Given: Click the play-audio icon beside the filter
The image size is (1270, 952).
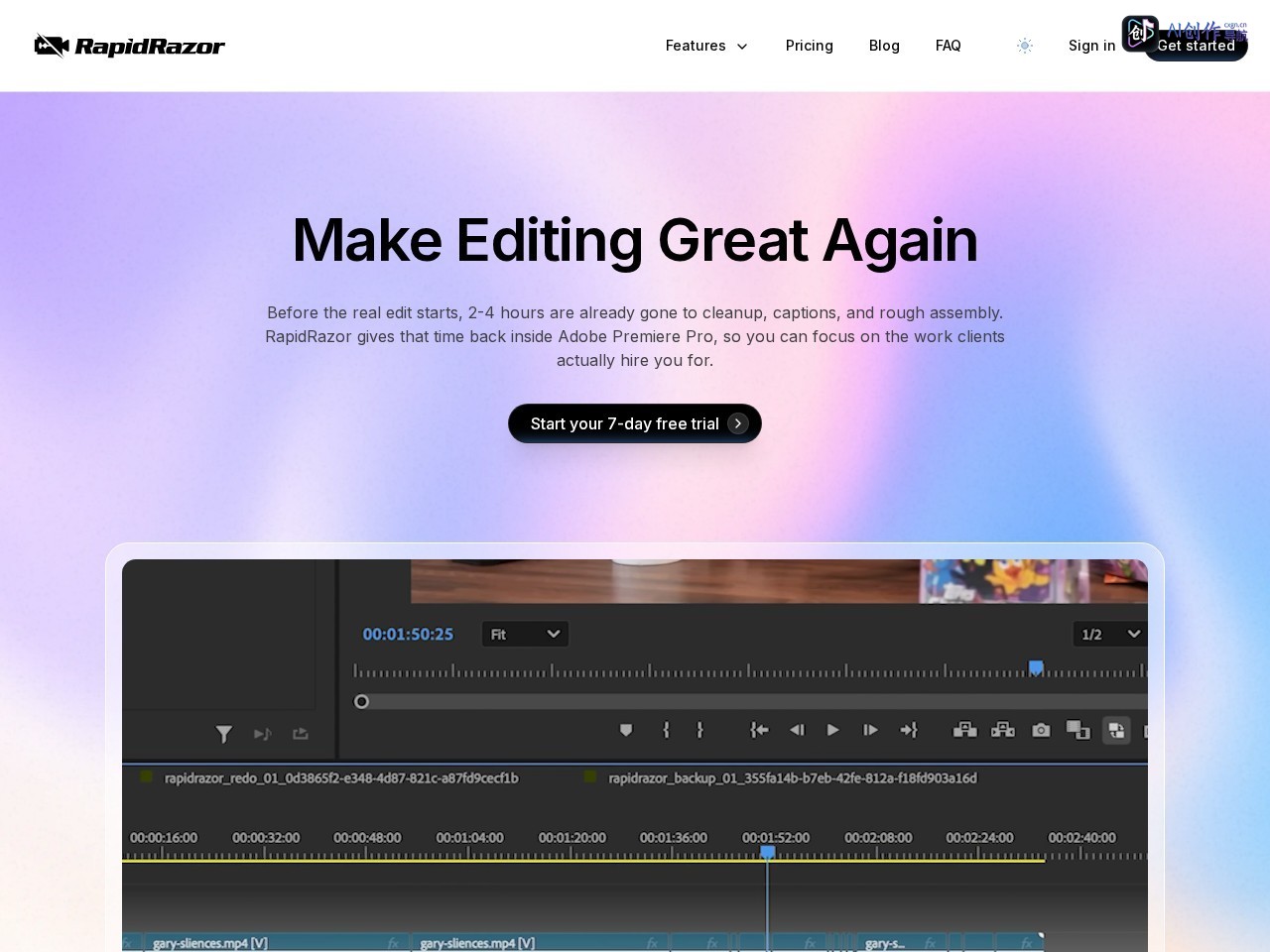Looking at the screenshot, I should point(262,734).
